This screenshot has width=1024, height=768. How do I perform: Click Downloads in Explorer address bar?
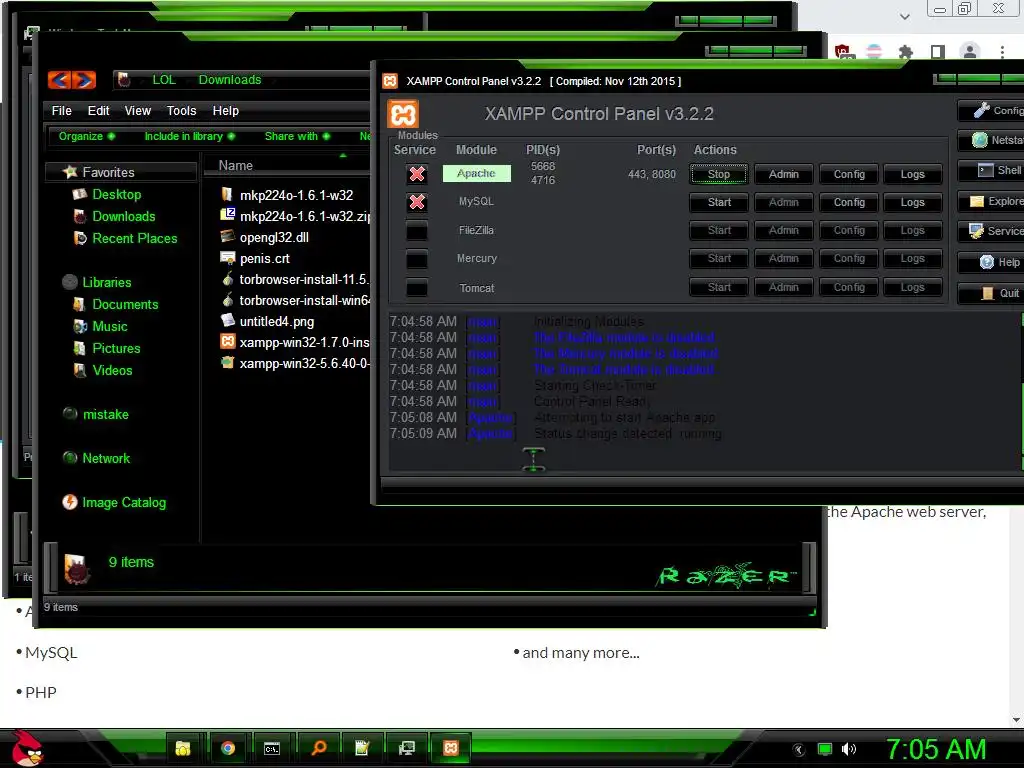pos(229,80)
